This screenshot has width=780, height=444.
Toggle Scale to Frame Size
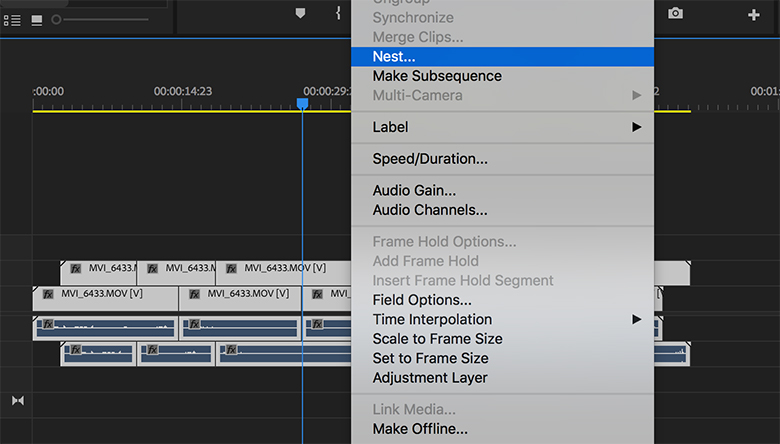click(x=502, y=339)
